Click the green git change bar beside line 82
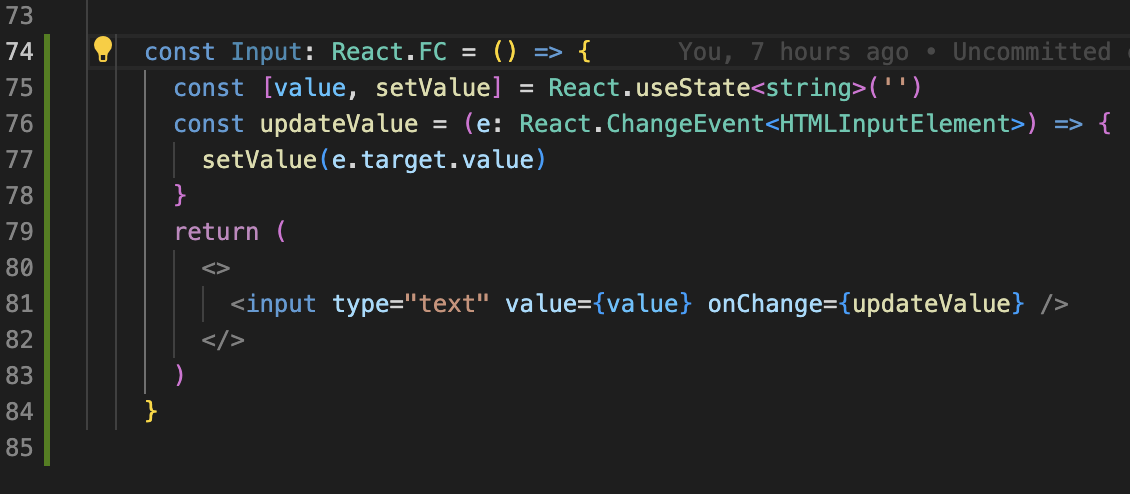Viewport: 1130px width, 494px height. pyautogui.click(x=48, y=340)
